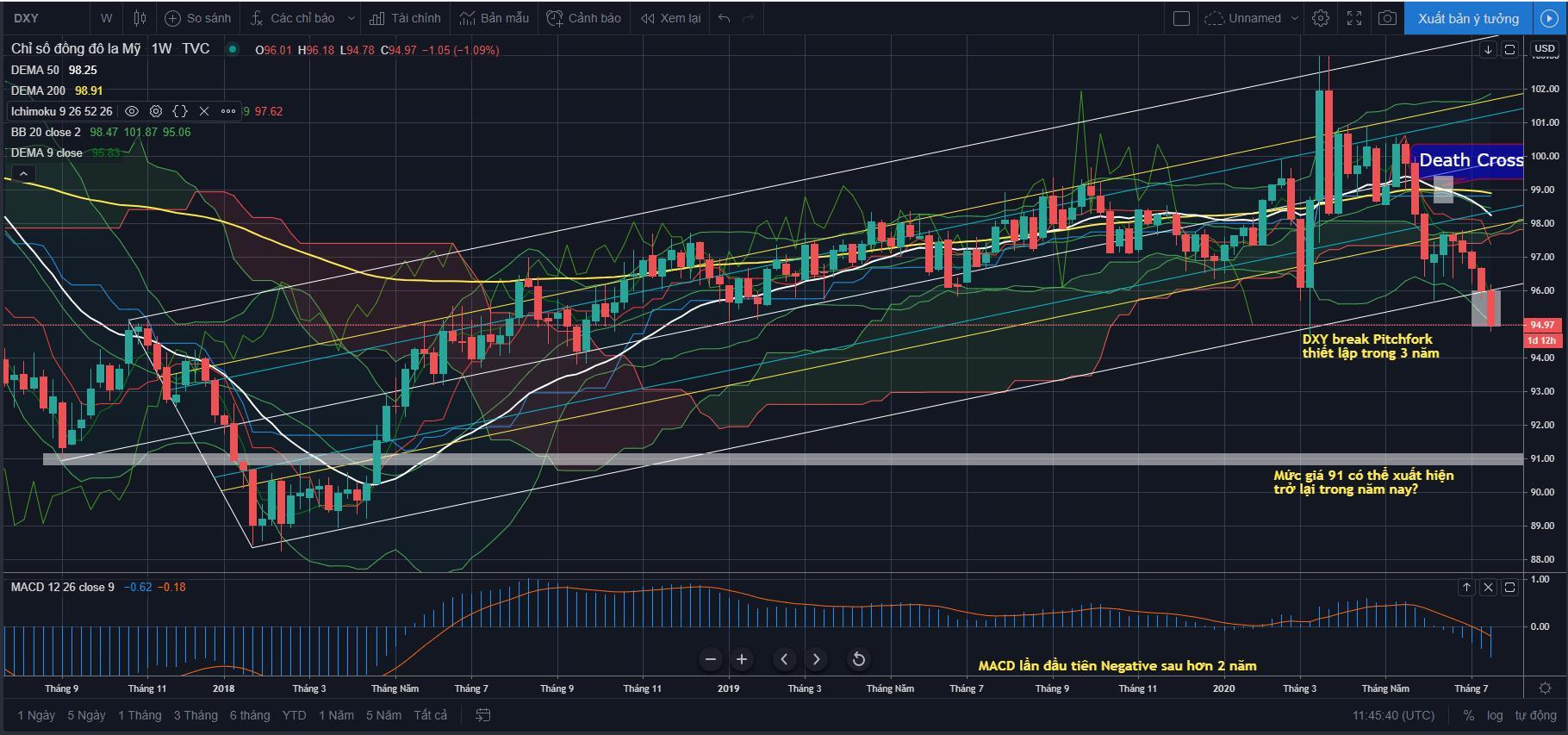1568x735 pixels.
Task: Open Ichimoku more options ellipsis
Action: pyautogui.click(x=228, y=111)
